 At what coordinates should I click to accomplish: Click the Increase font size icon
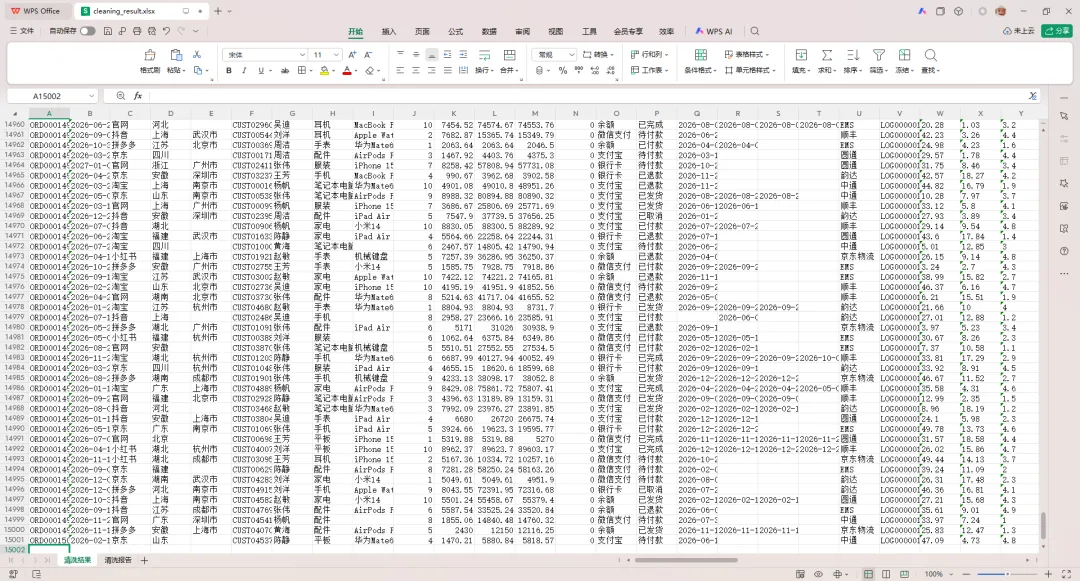tap(352, 54)
